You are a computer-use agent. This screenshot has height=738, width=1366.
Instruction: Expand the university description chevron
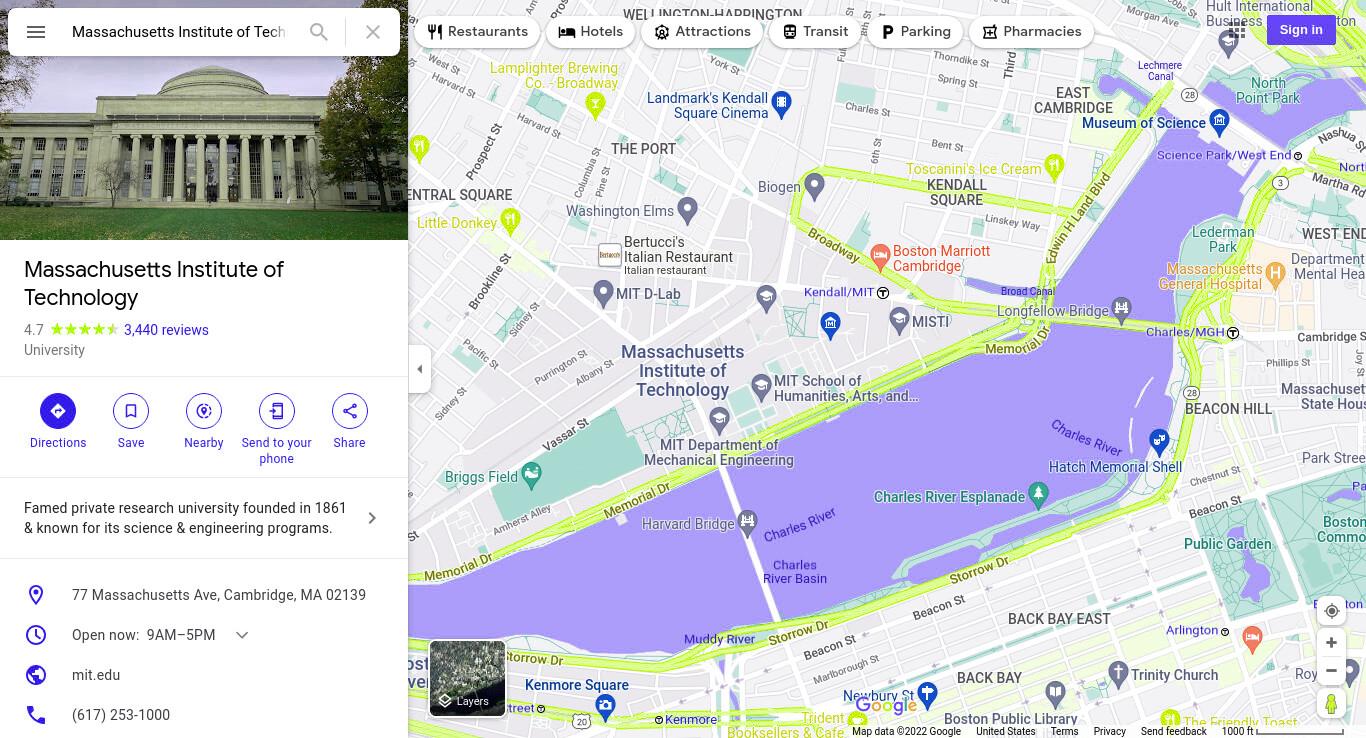[x=372, y=518]
